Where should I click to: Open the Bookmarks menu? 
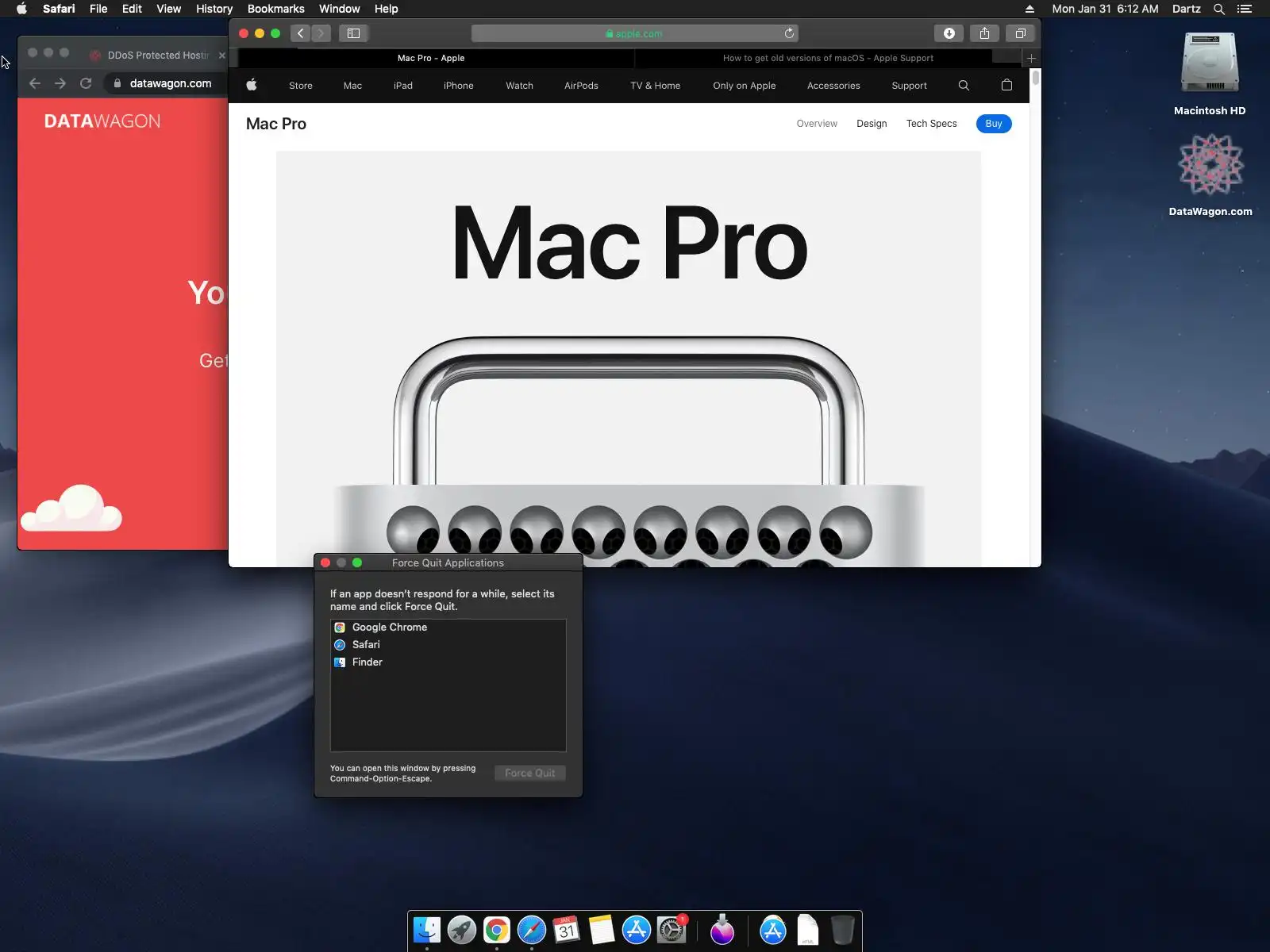(x=275, y=9)
